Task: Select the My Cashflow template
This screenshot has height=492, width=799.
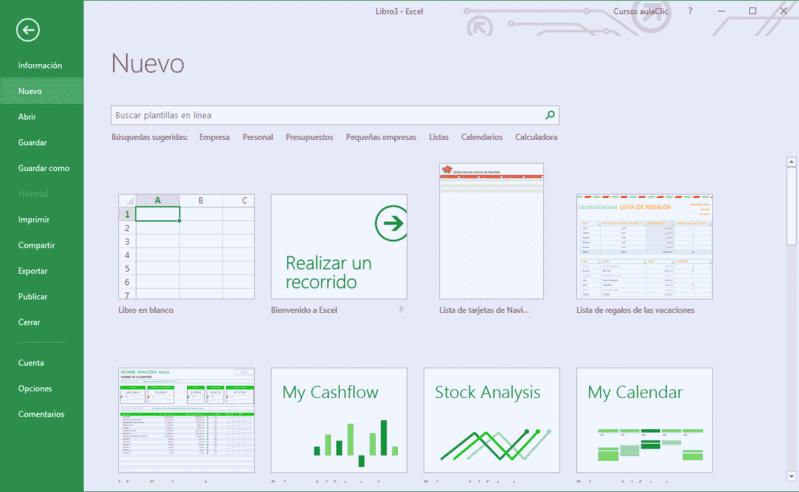Action: pyautogui.click(x=338, y=419)
